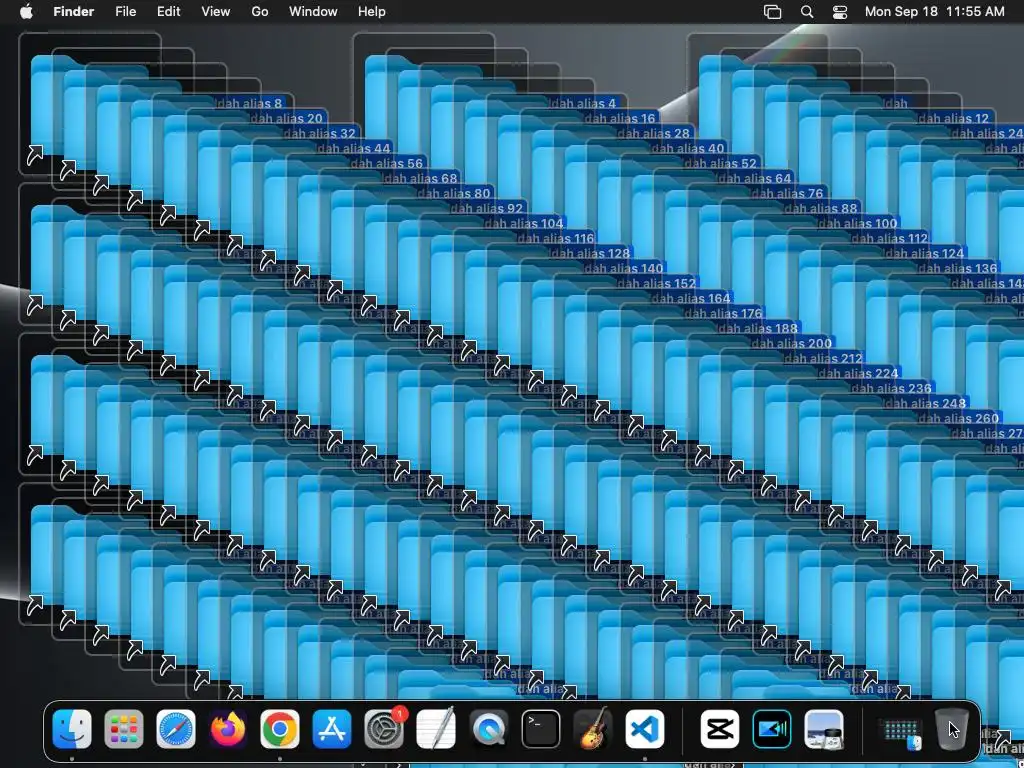The image size is (1024, 768).
Task: Open the File menu
Action: tap(125, 12)
